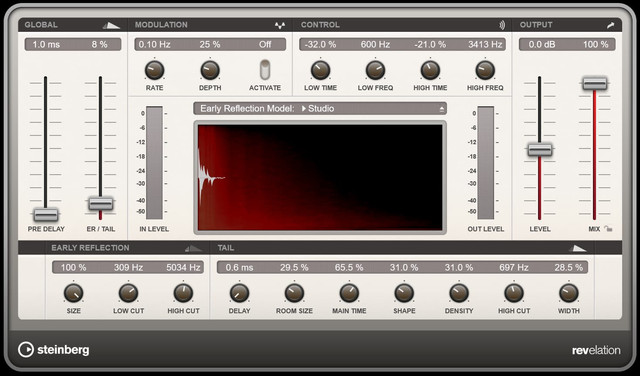Click the Tail Delay knob

pyautogui.click(x=239, y=293)
